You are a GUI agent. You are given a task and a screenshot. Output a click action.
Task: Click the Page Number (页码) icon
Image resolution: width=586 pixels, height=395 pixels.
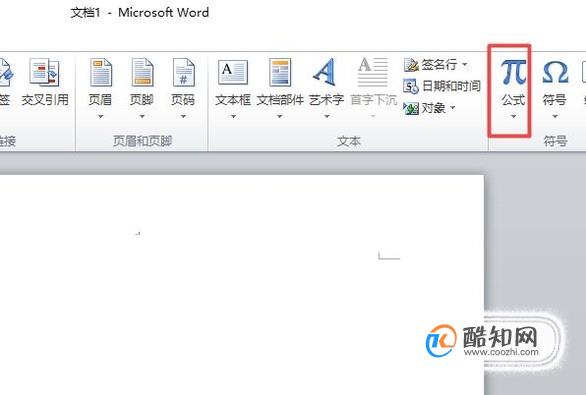[x=183, y=72]
